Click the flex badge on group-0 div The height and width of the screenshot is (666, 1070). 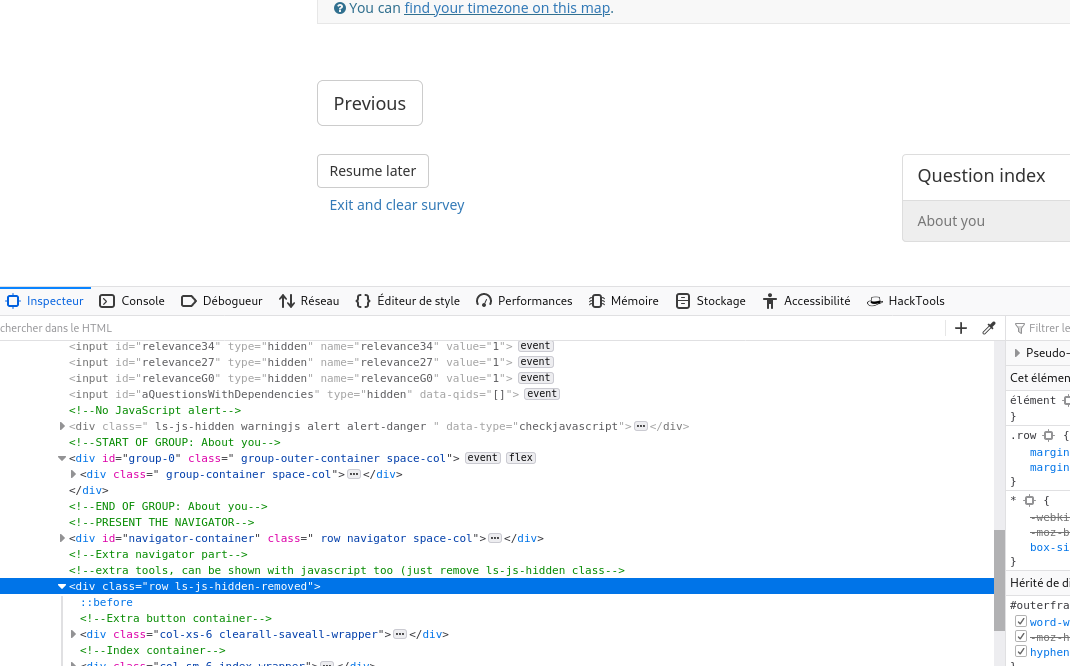point(520,458)
